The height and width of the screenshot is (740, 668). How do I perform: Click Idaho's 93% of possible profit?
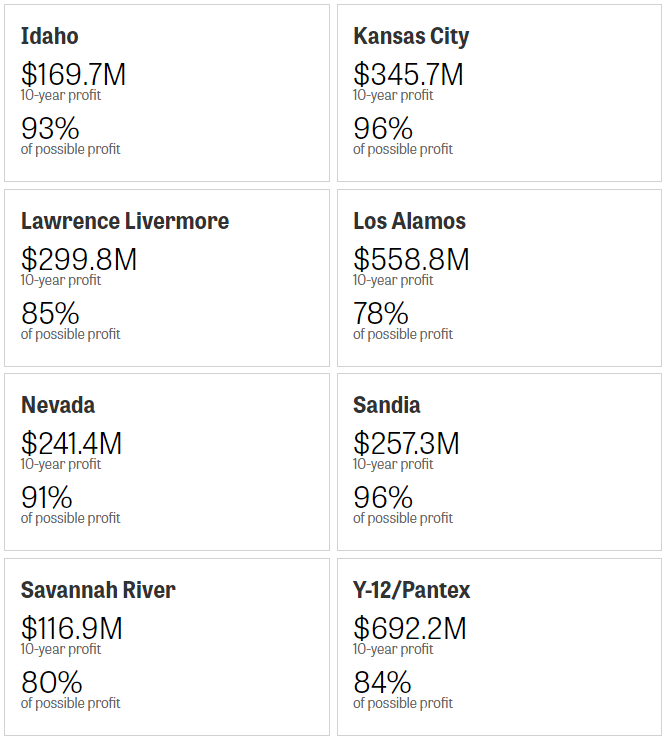click(x=50, y=129)
